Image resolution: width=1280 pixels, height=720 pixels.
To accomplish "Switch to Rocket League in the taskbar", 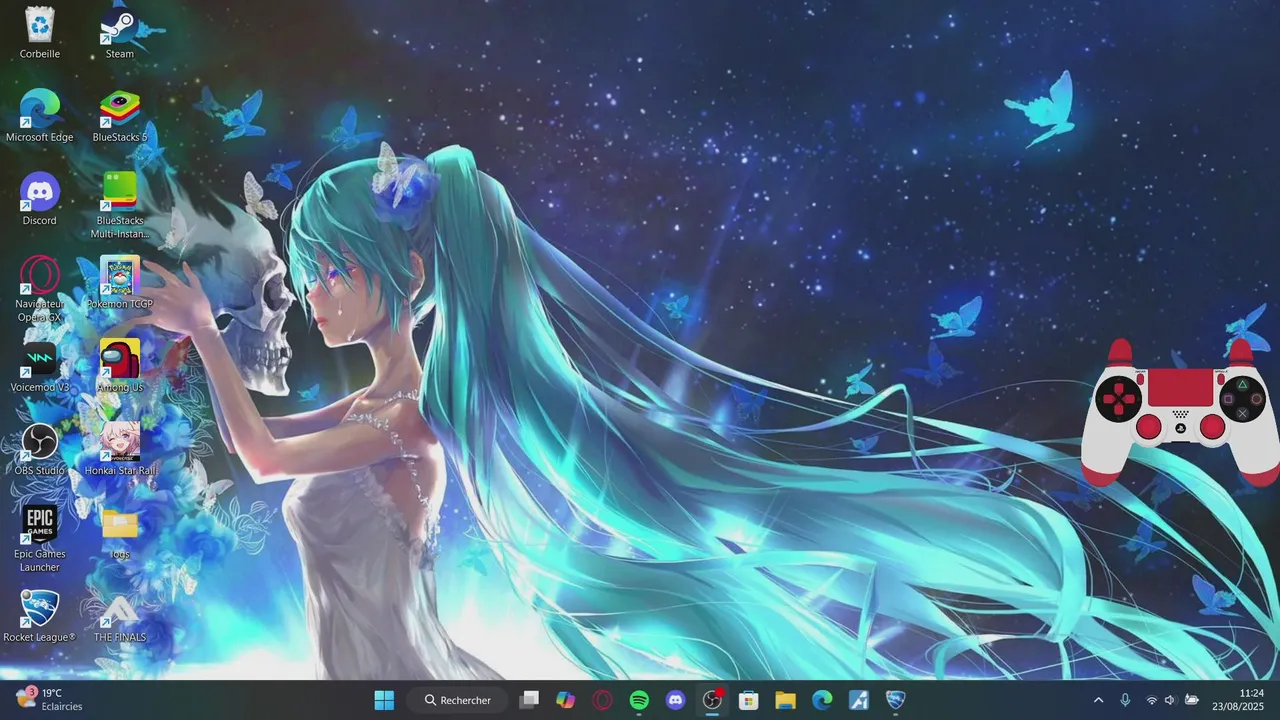I will tap(895, 700).
